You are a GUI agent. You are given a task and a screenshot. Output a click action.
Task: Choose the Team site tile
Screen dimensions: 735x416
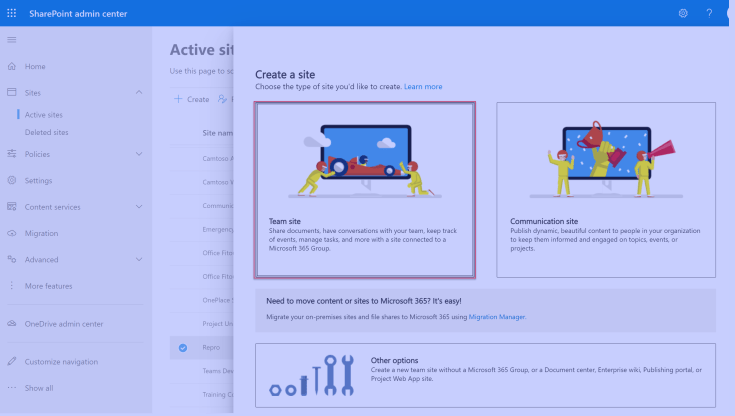click(x=364, y=190)
